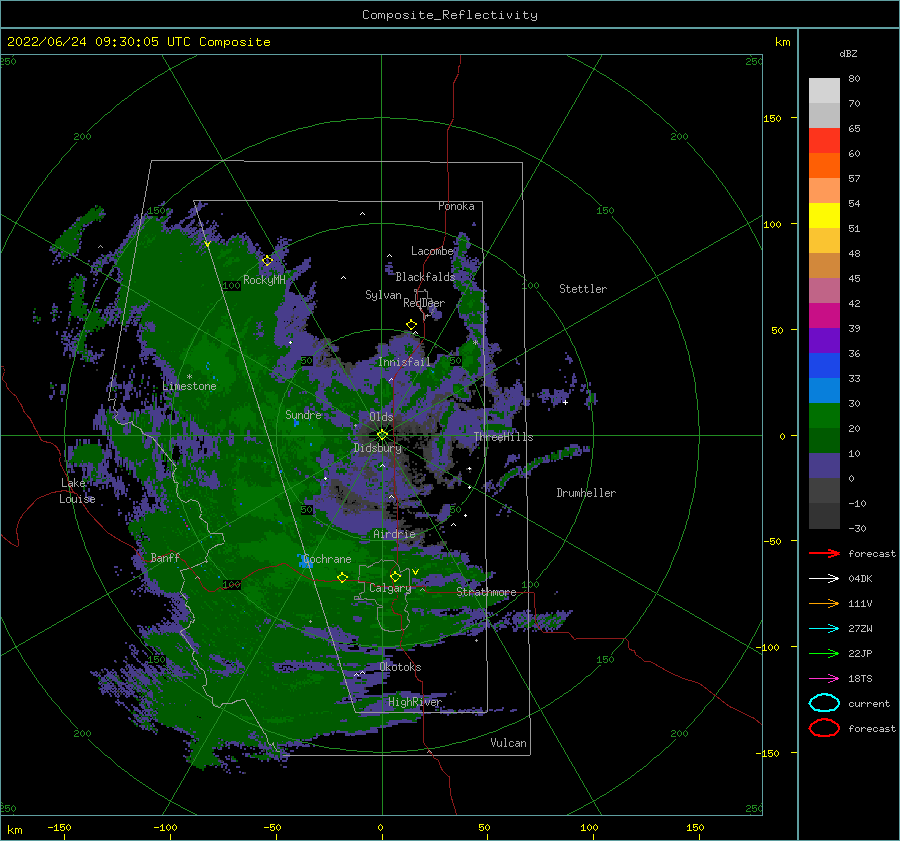Select the dark gray -30 to -10 swatch
The image size is (900, 841).
824,515
